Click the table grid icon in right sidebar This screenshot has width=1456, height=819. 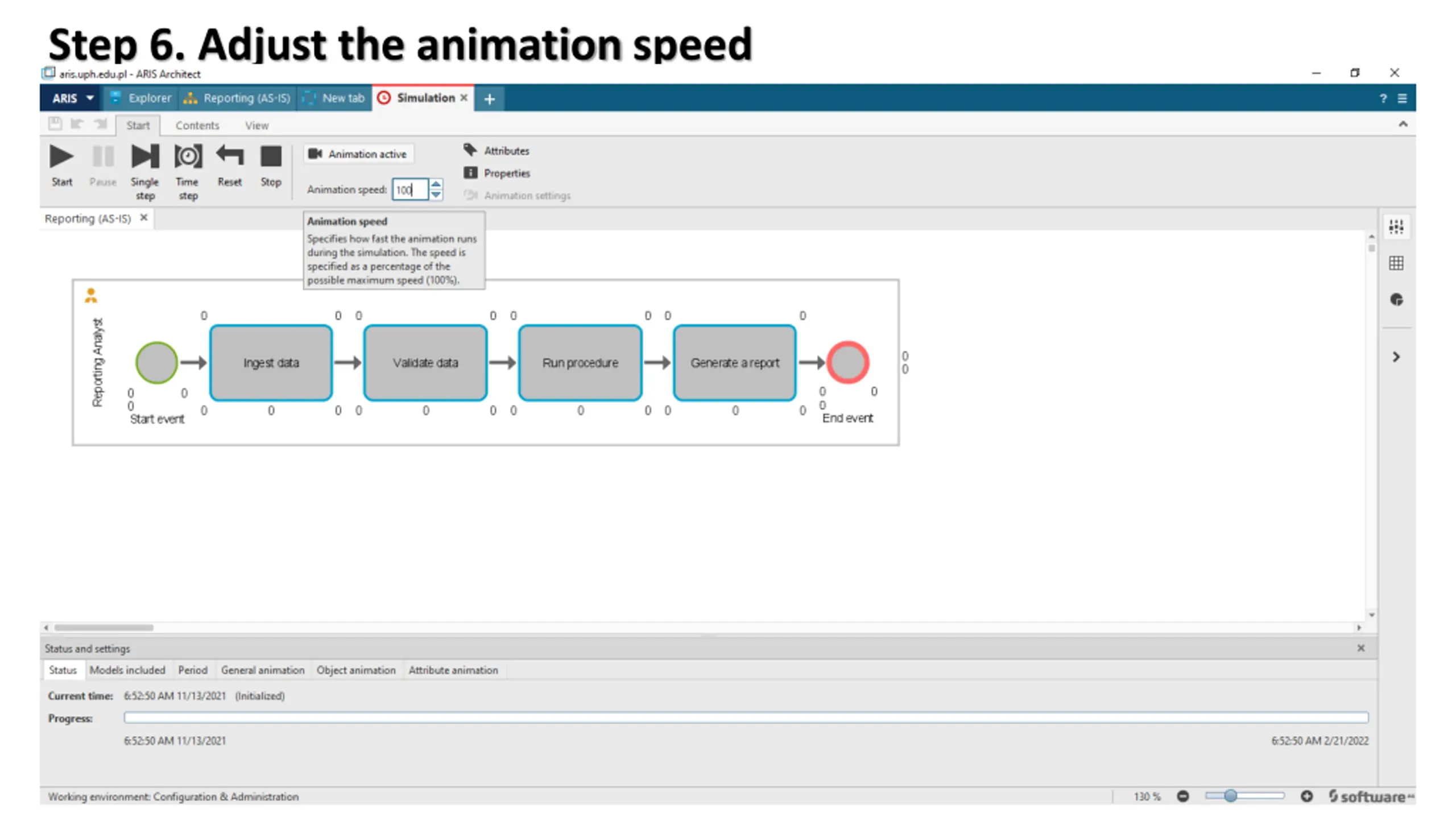coord(1396,263)
